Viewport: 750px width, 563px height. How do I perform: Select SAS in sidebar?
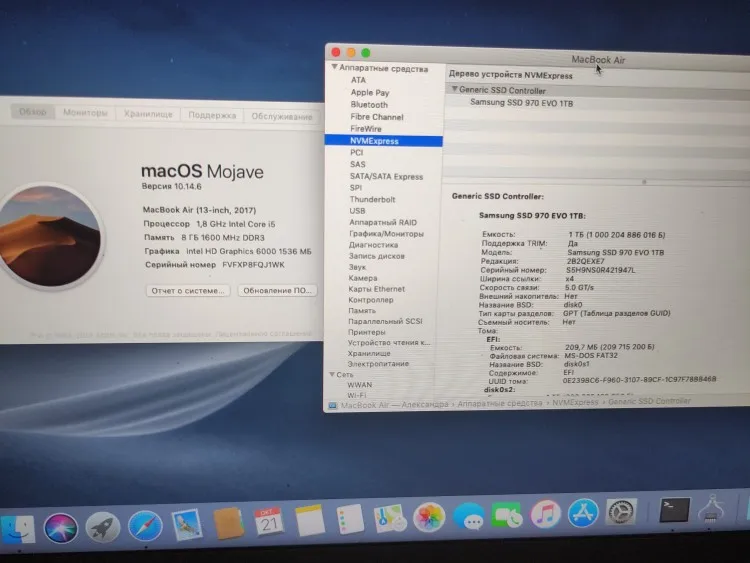tap(357, 164)
